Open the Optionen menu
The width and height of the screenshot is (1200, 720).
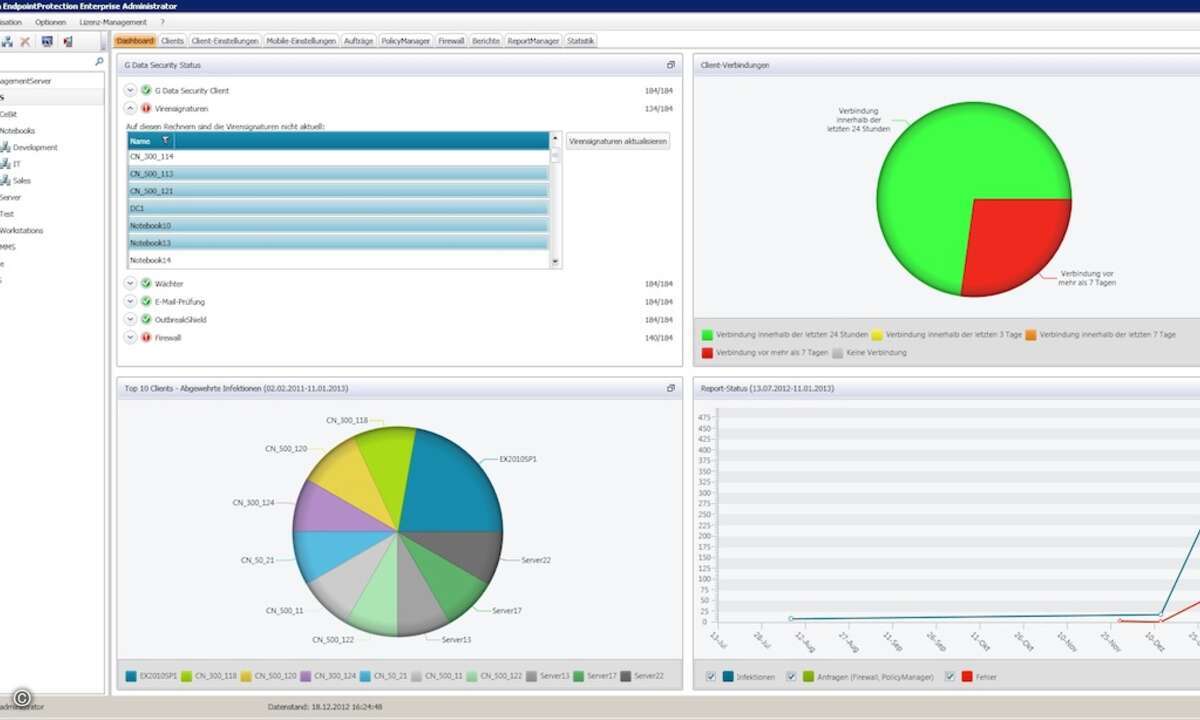pos(51,22)
